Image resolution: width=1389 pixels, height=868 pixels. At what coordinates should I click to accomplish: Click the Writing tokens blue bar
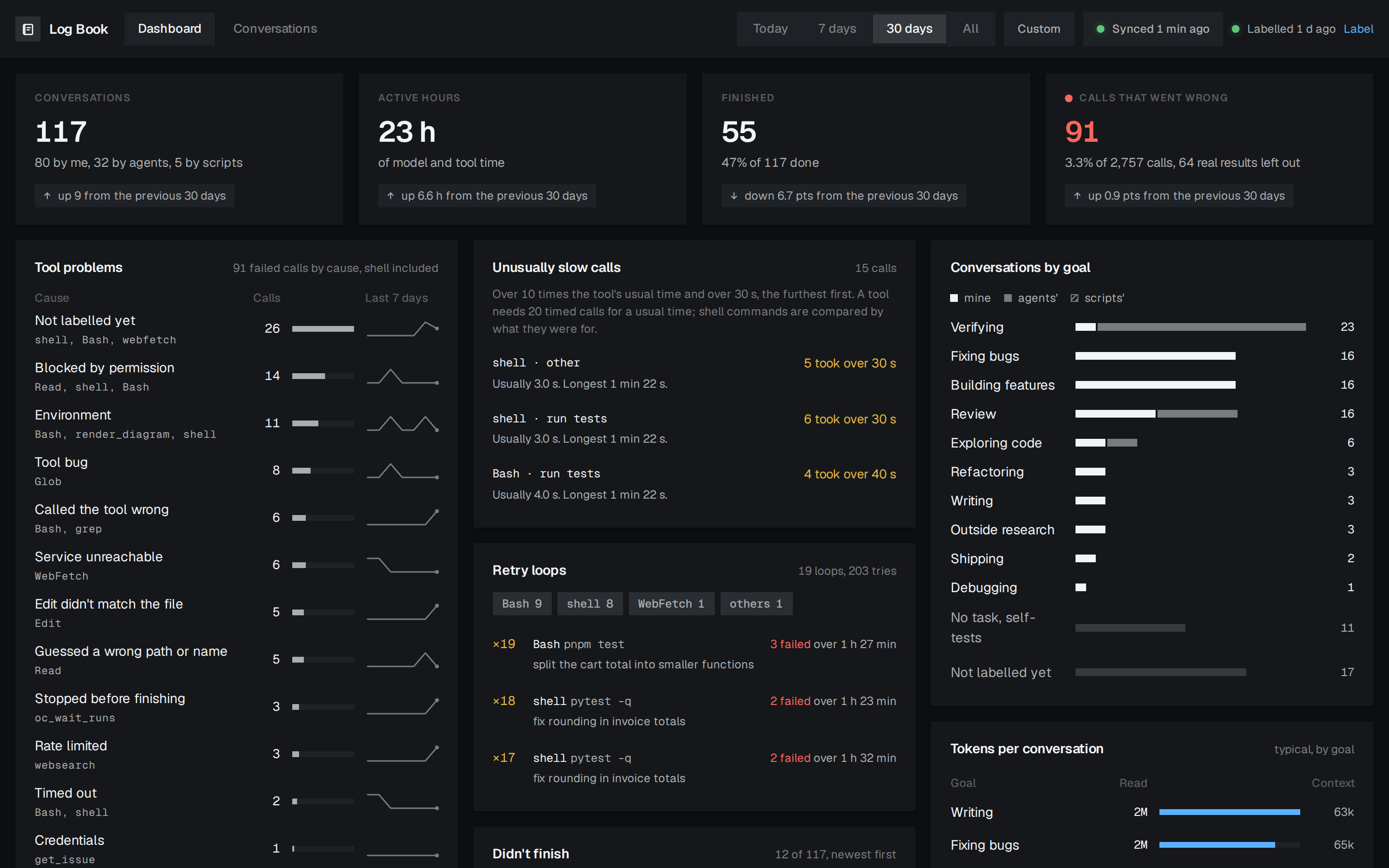[x=1229, y=812]
